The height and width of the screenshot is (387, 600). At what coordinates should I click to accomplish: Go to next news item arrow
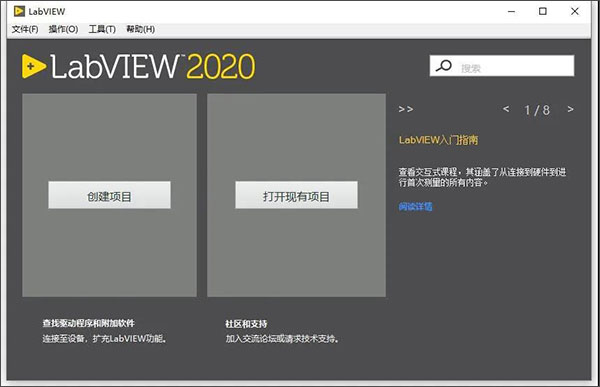(570, 109)
